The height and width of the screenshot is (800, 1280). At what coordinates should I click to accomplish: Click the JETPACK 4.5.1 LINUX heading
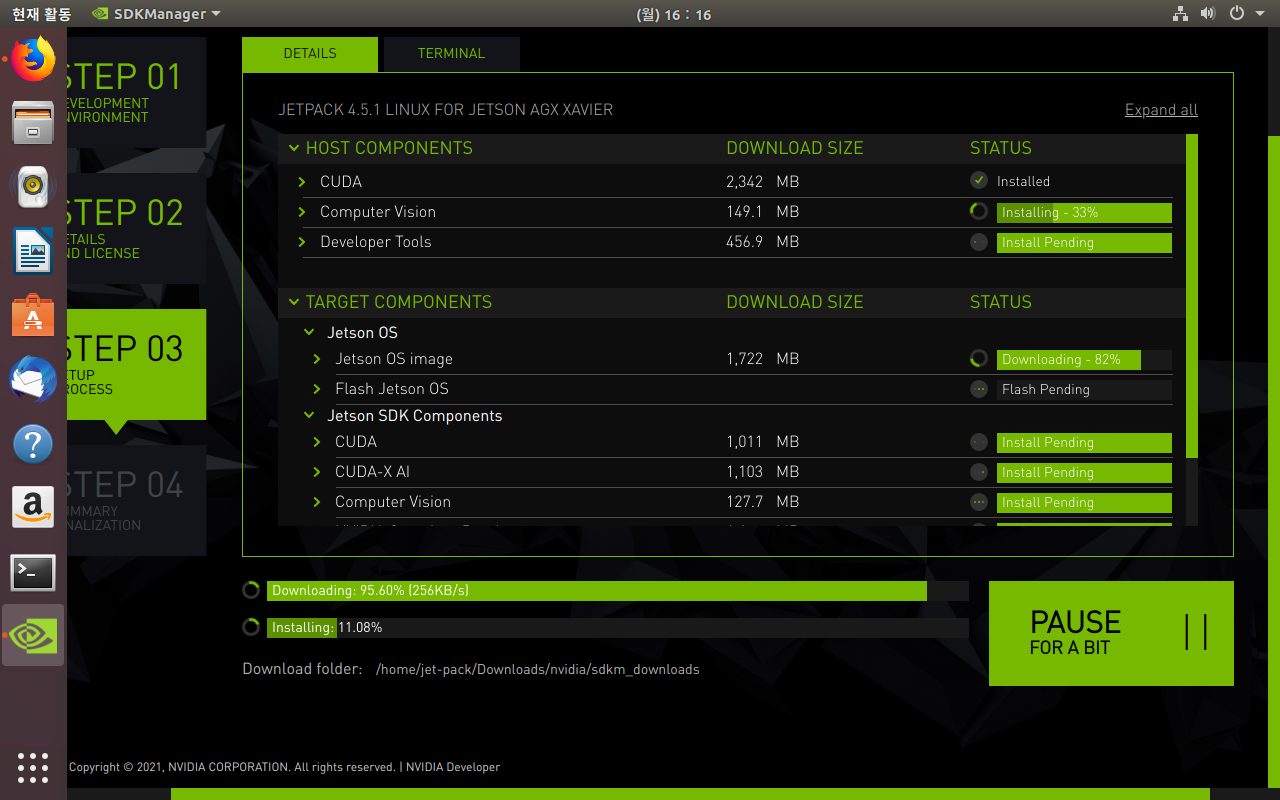[x=445, y=110]
